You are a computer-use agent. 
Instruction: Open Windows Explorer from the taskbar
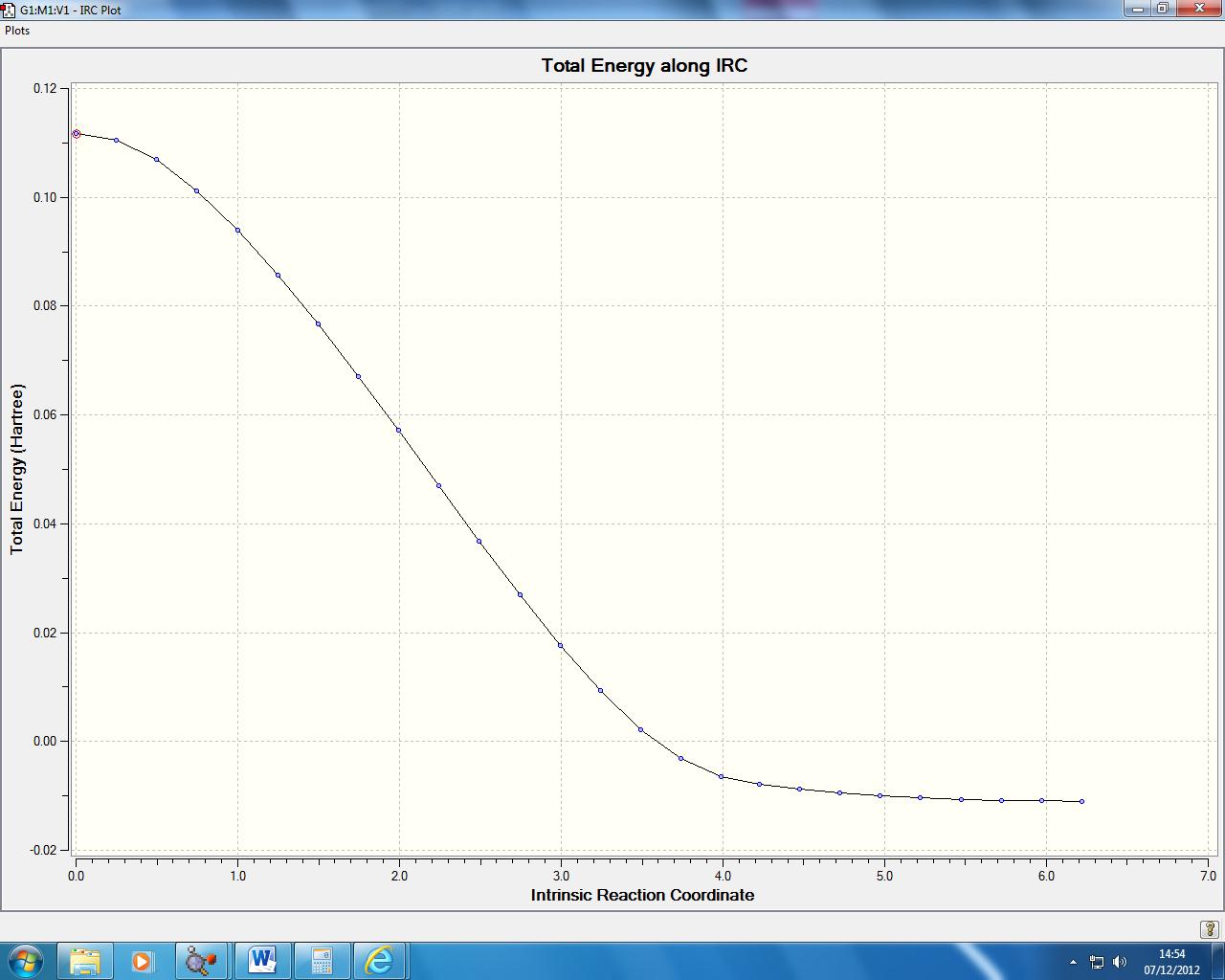tap(85, 960)
